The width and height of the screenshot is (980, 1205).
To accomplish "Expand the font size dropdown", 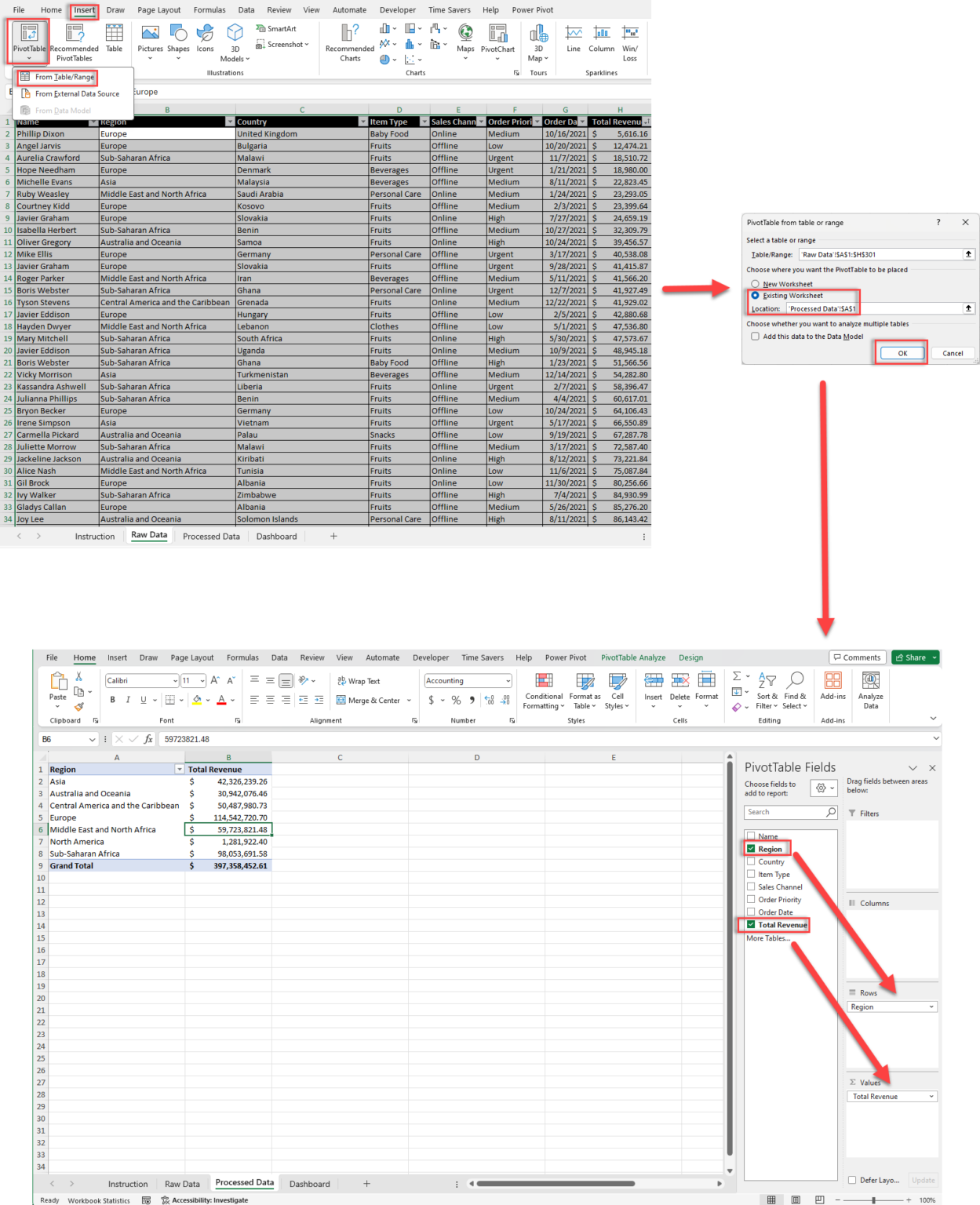I will [203, 680].
